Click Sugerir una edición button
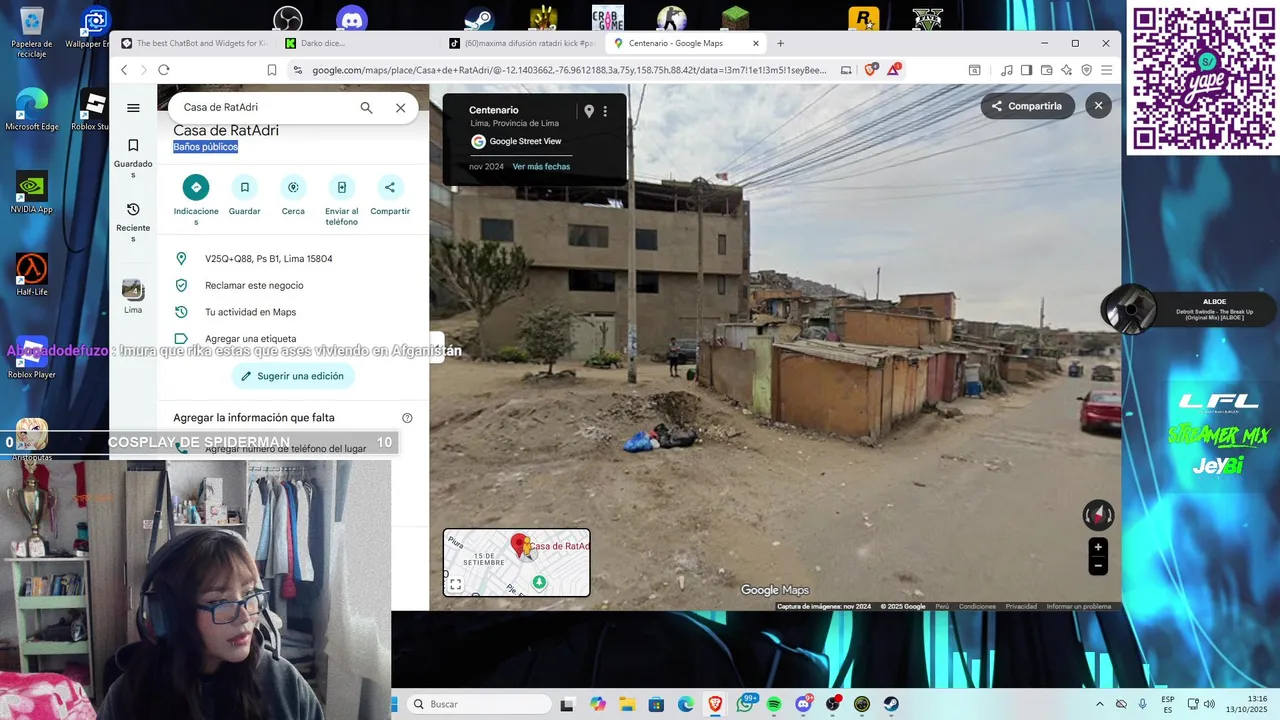 (x=293, y=376)
